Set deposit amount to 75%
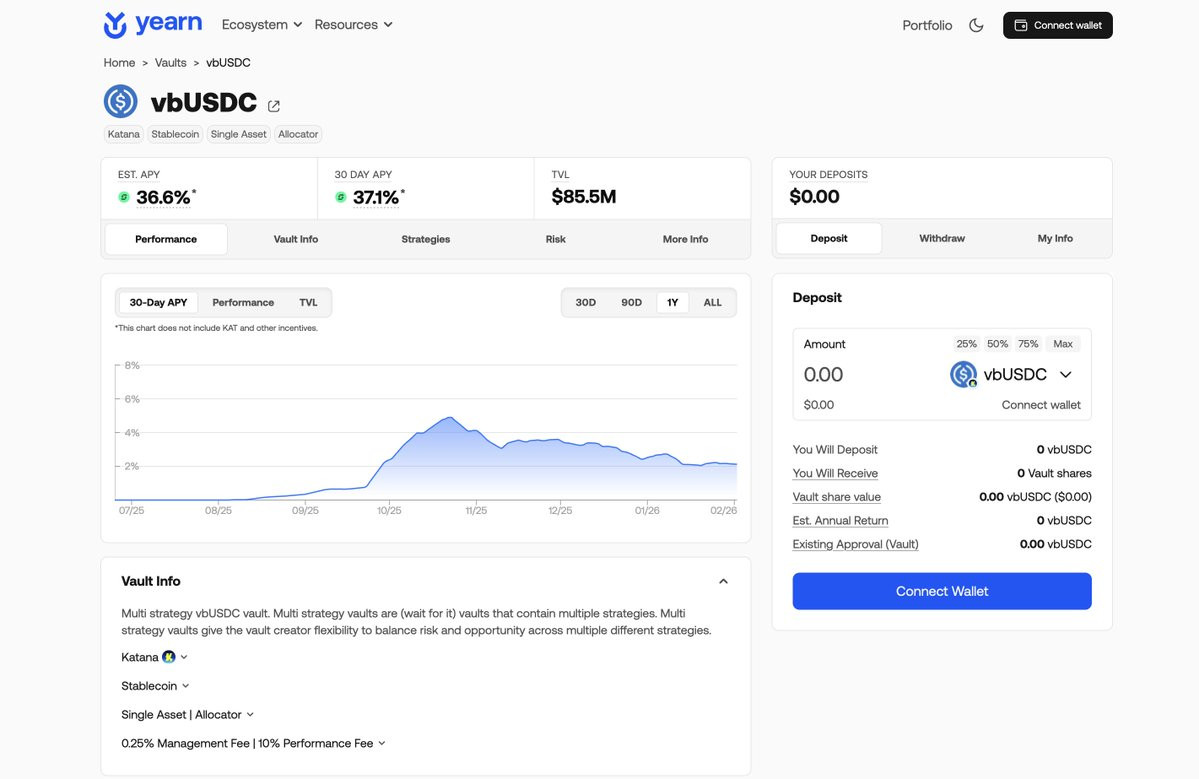Viewport: 1199px width, 779px height. tap(1028, 344)
